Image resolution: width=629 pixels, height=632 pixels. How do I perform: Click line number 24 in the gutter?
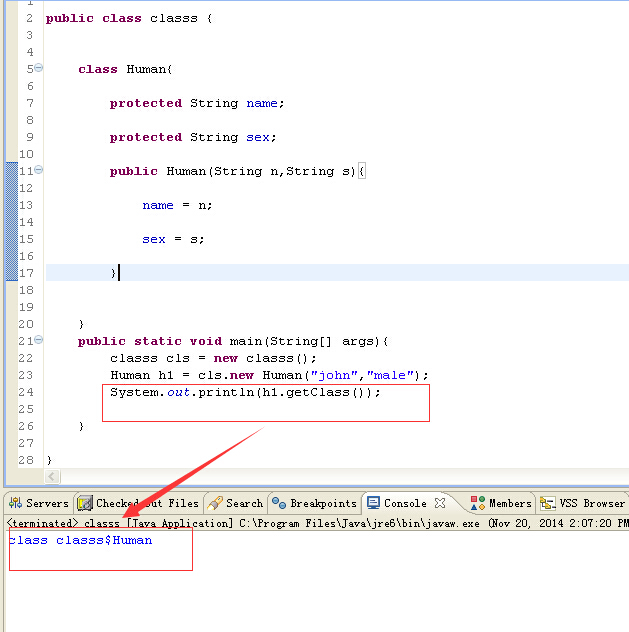click(x=26, y=392)
